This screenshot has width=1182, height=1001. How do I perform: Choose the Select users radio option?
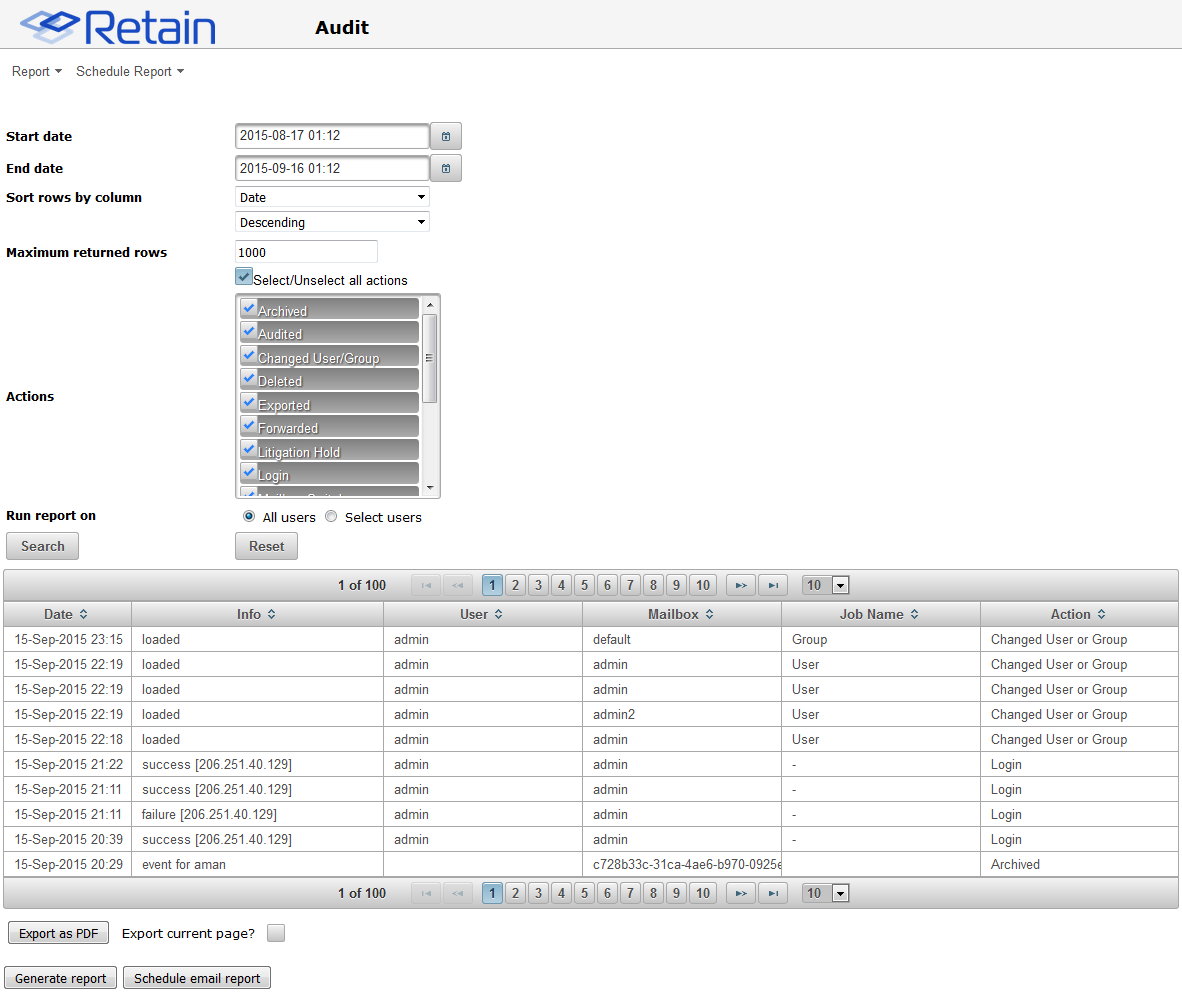click(331, 517)
